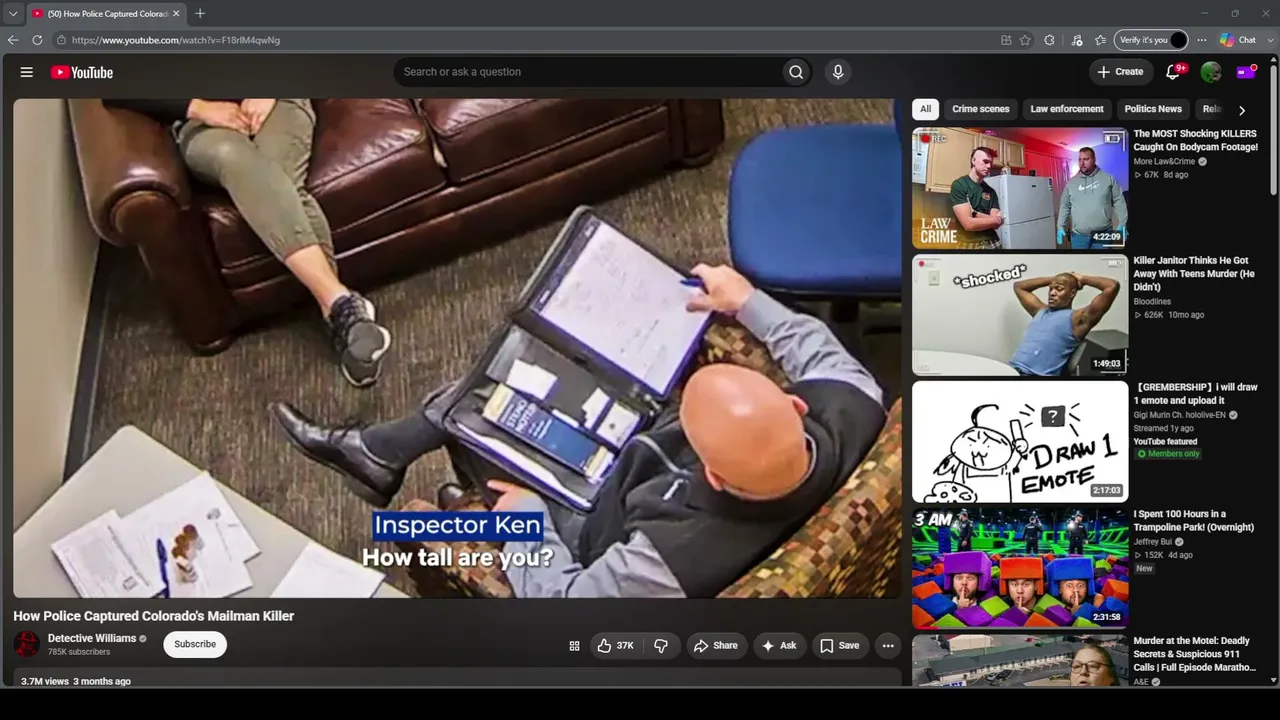Click the Create button
Viewport: 1280px width, 720px height.
point(1120,72)
